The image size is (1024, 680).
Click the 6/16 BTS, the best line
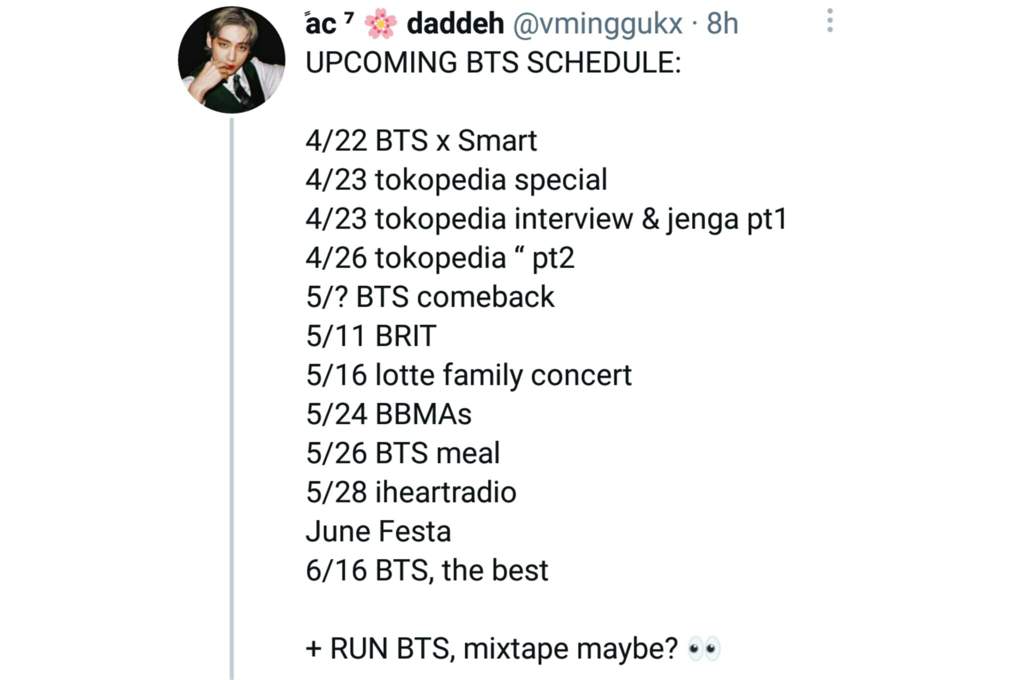[427, 571]
